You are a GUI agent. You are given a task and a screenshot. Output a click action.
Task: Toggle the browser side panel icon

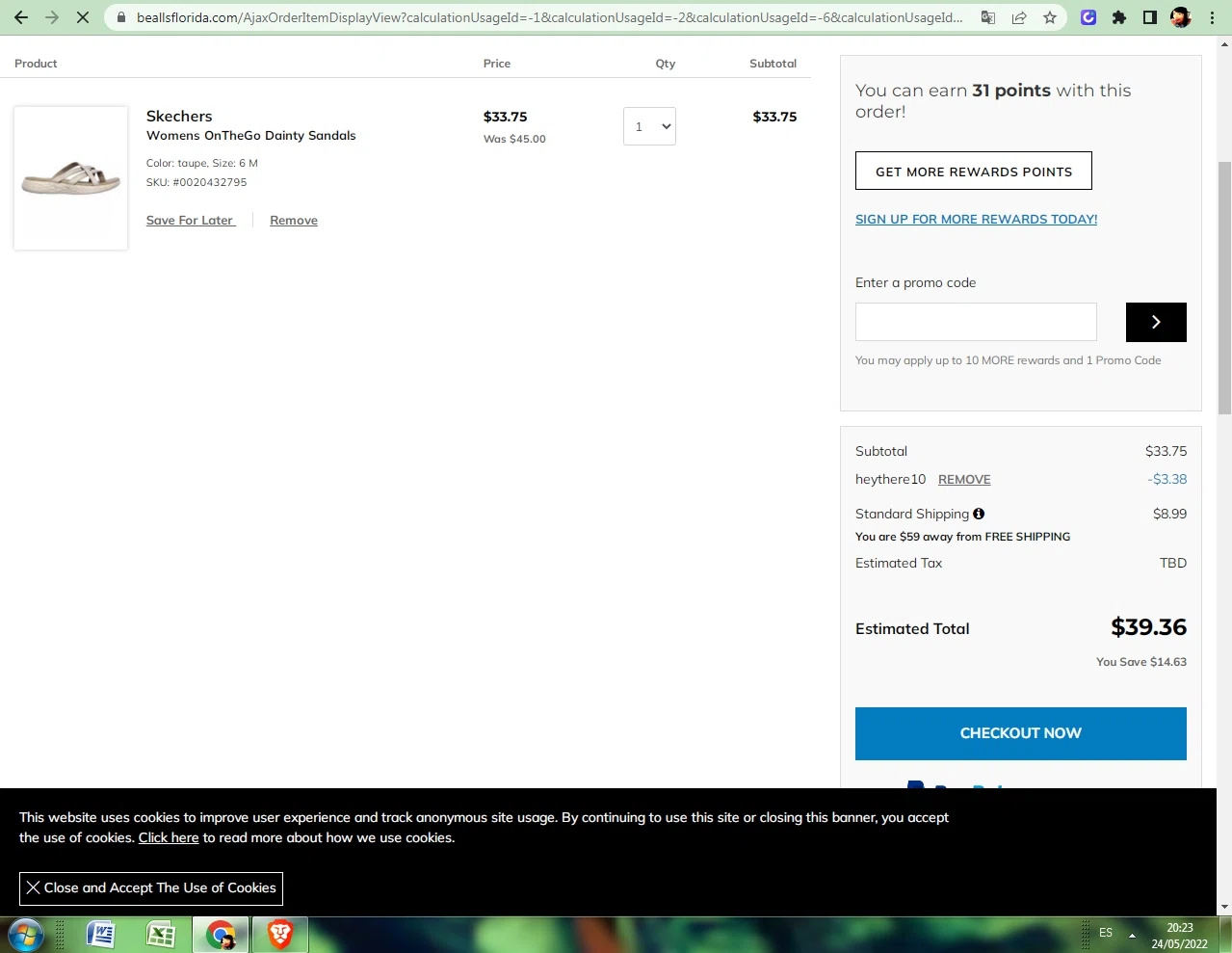1150,17
